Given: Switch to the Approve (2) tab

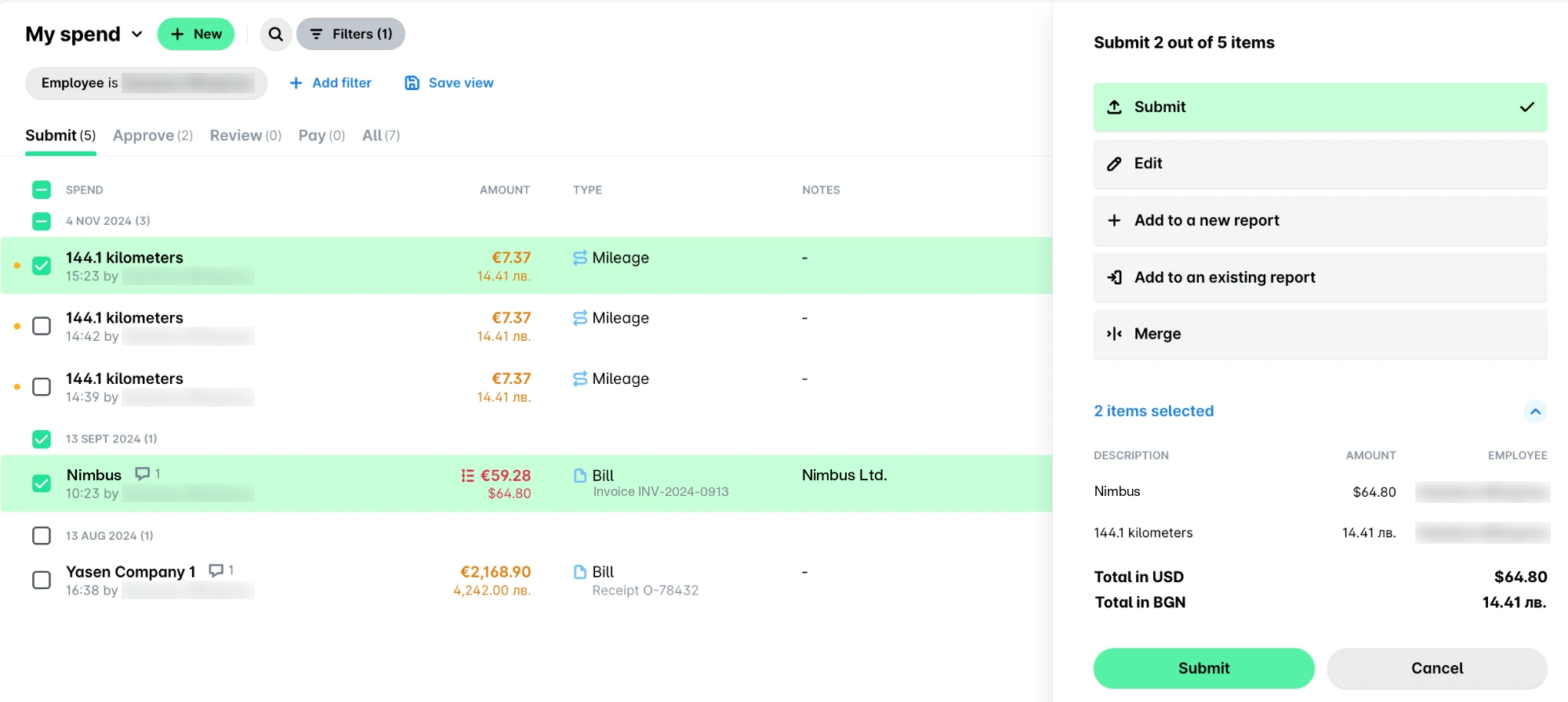Looking at the screenshot, I should [x=153, y=136].
